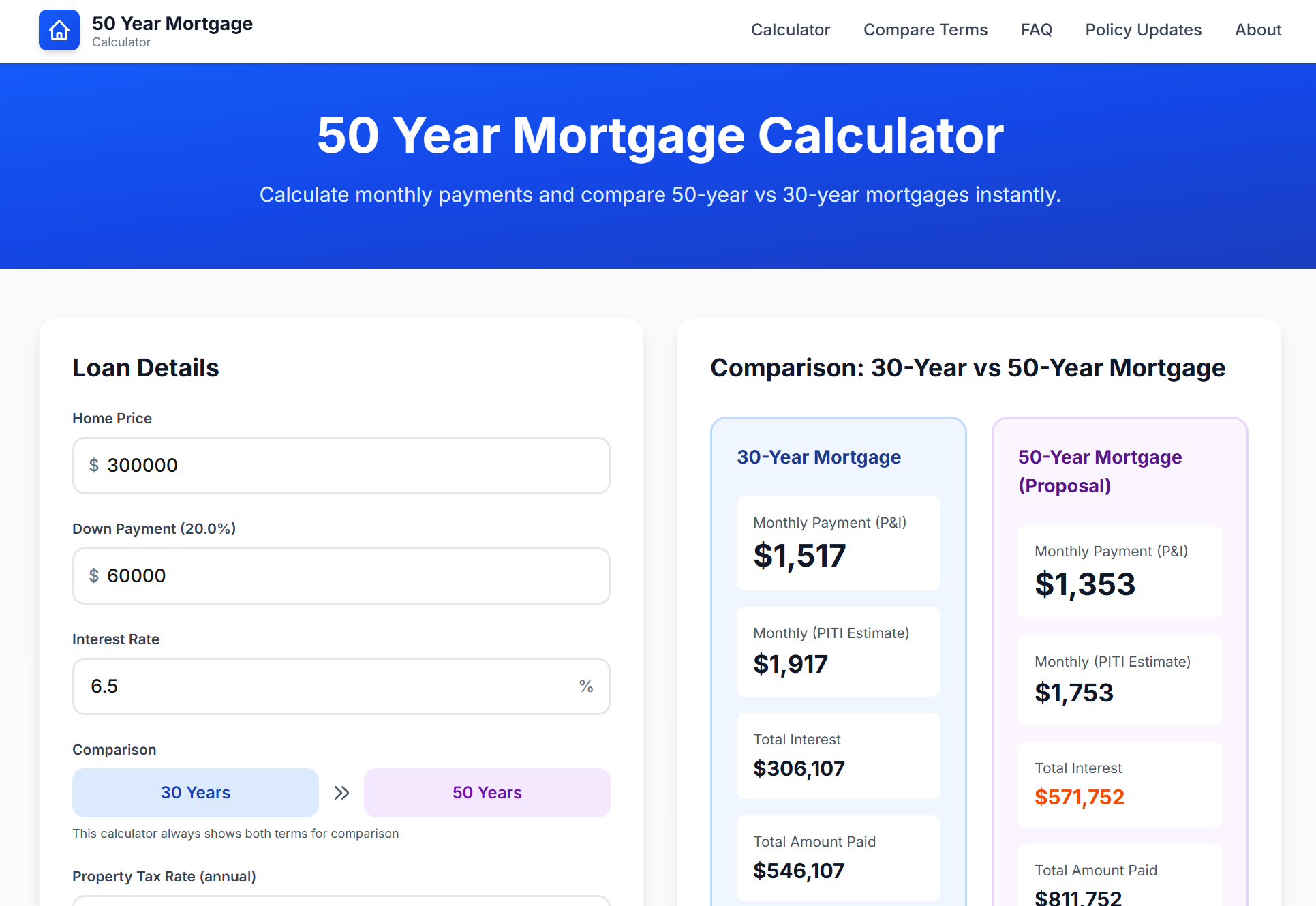The width and height of the screenshot is (1316, 906).
Task: Open the Calculator page
Action: [790, 30]
